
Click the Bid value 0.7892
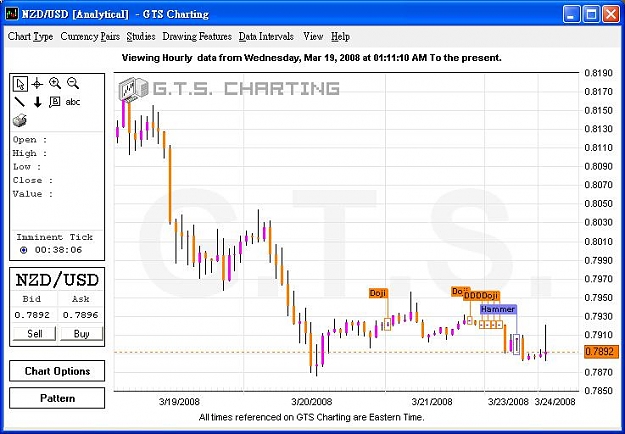(32, 315)
